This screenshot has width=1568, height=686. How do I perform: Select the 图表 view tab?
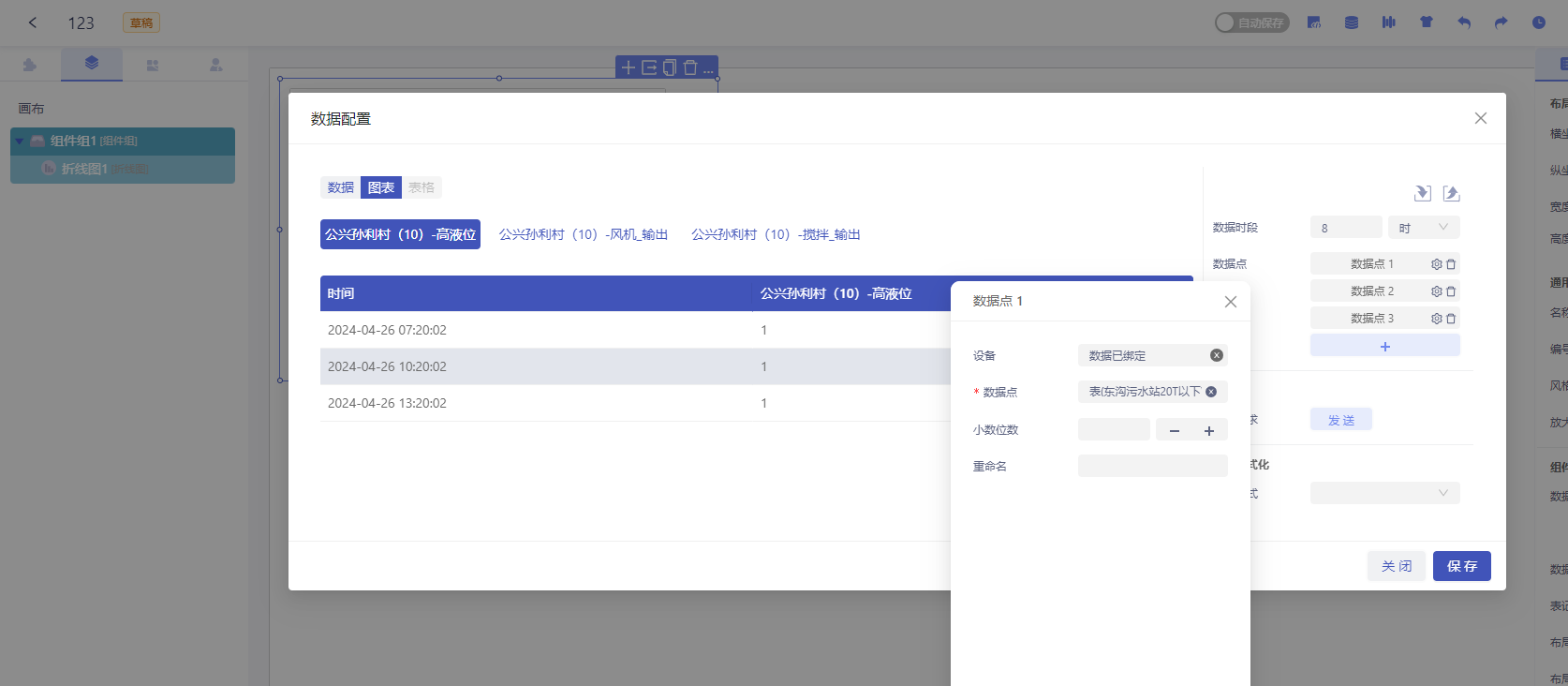pos(381,187)
